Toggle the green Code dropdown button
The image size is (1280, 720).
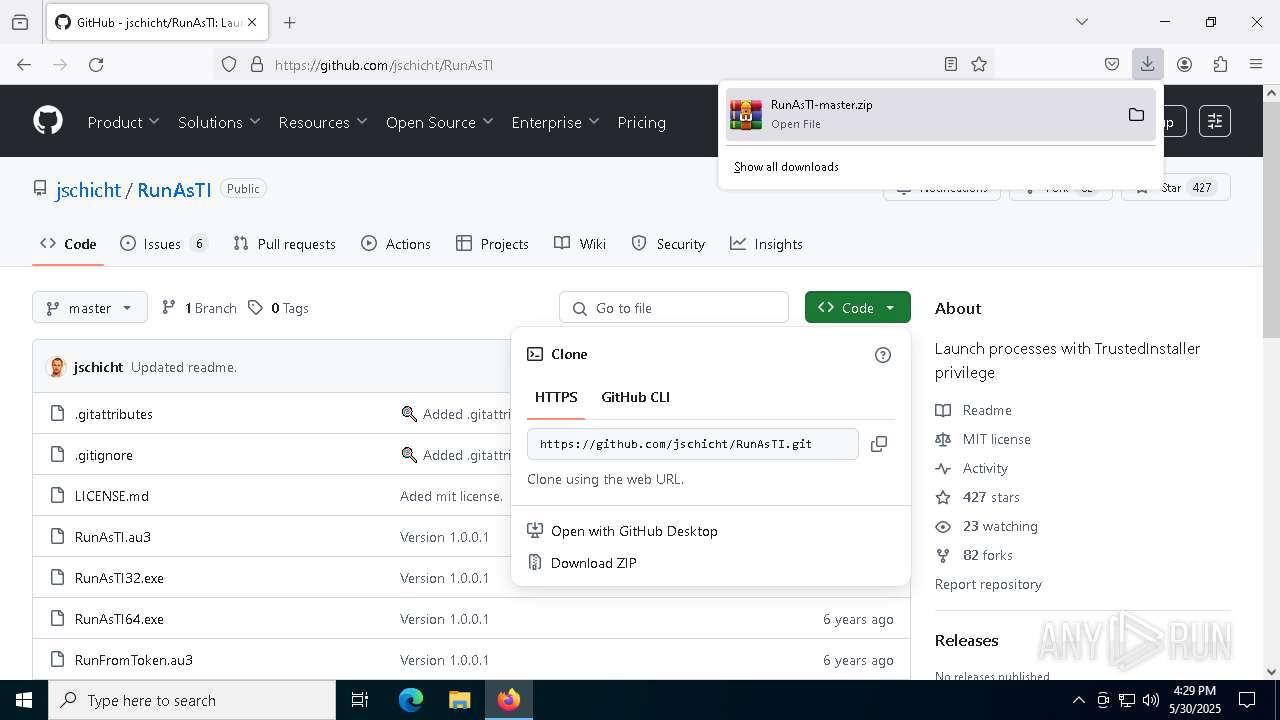coord(857,307)
